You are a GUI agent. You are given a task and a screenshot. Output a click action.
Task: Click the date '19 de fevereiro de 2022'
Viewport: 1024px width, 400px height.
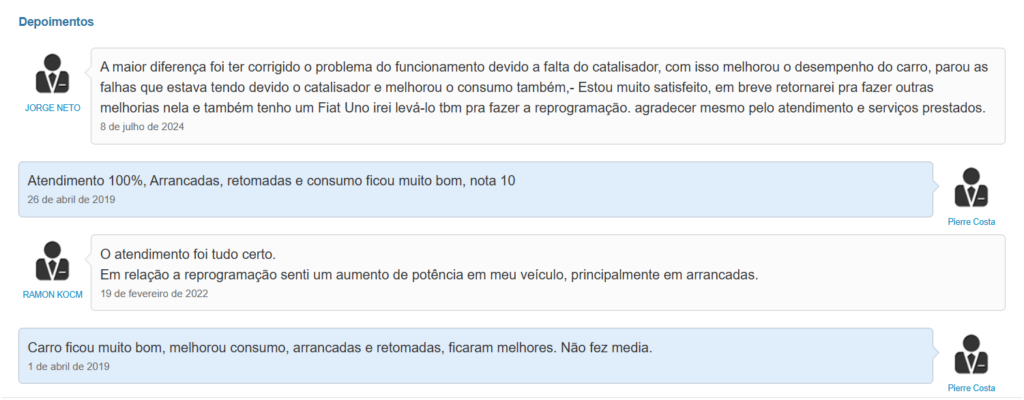tap(154, 293)
